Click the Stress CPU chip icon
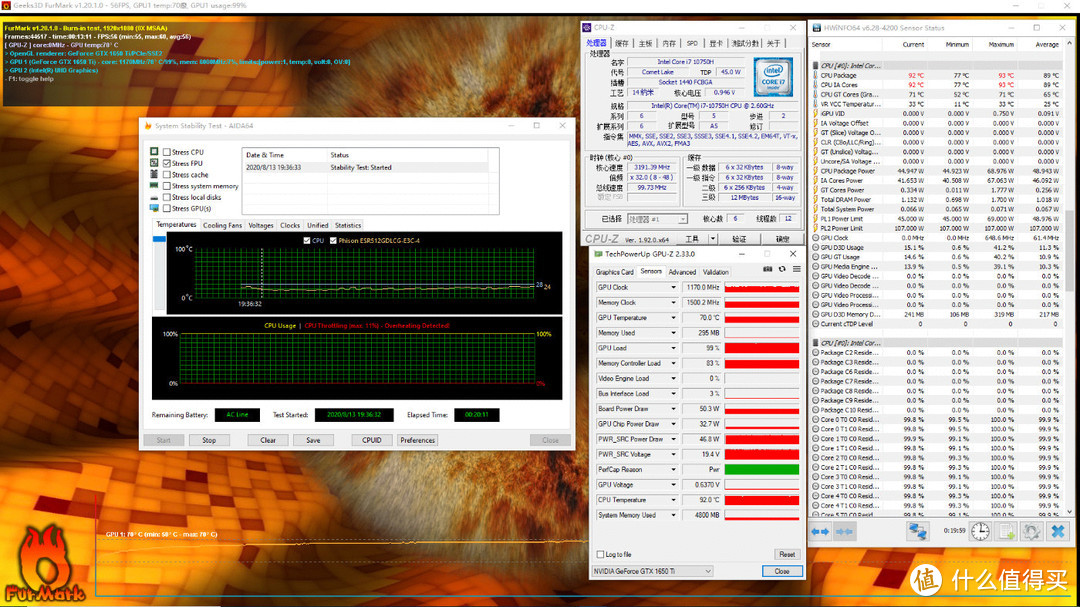 click(x=154, y=152)
